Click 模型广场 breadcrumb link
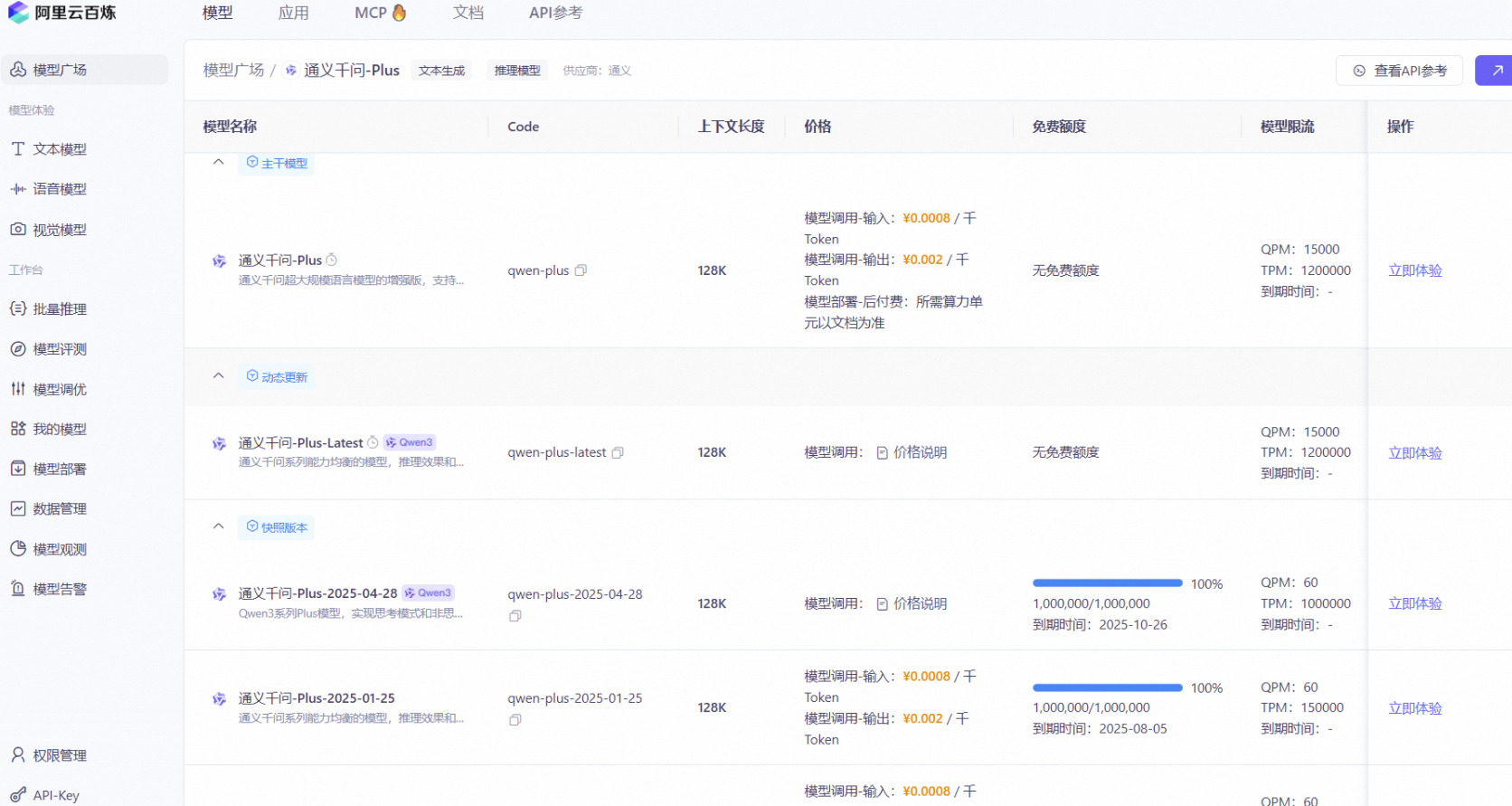Viewport: 1512px width, 806px height. [x=233, y=70]
